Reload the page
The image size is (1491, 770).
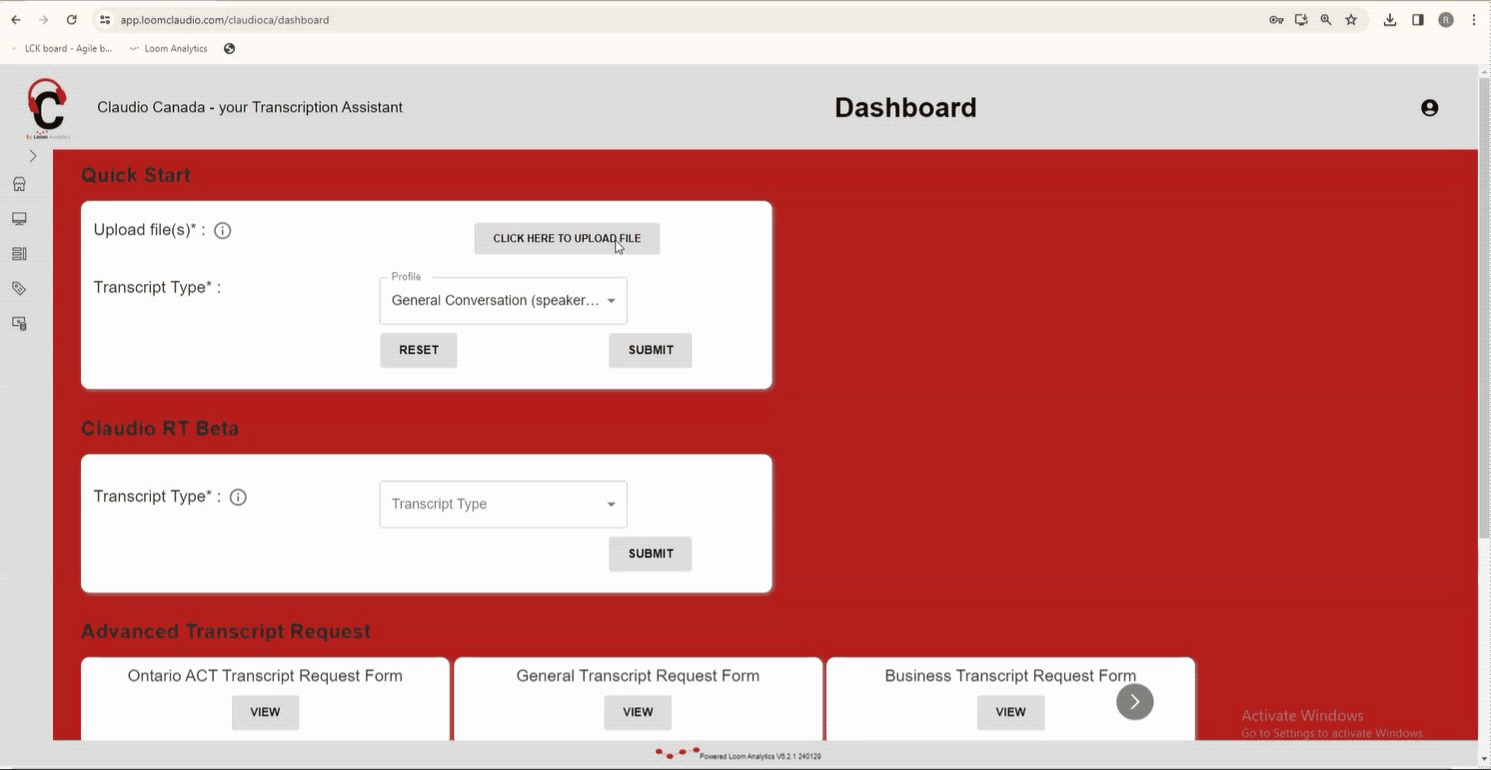pyautogui.click(x=71, y=20)
